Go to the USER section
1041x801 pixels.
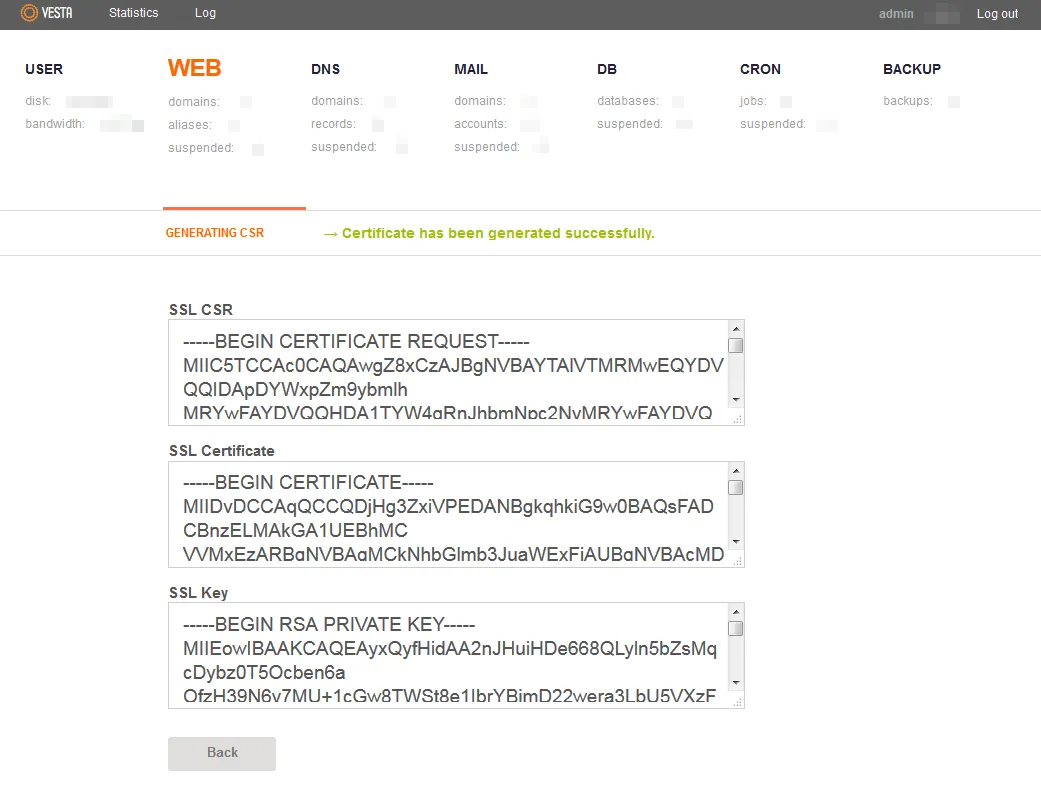click(44, 69)
